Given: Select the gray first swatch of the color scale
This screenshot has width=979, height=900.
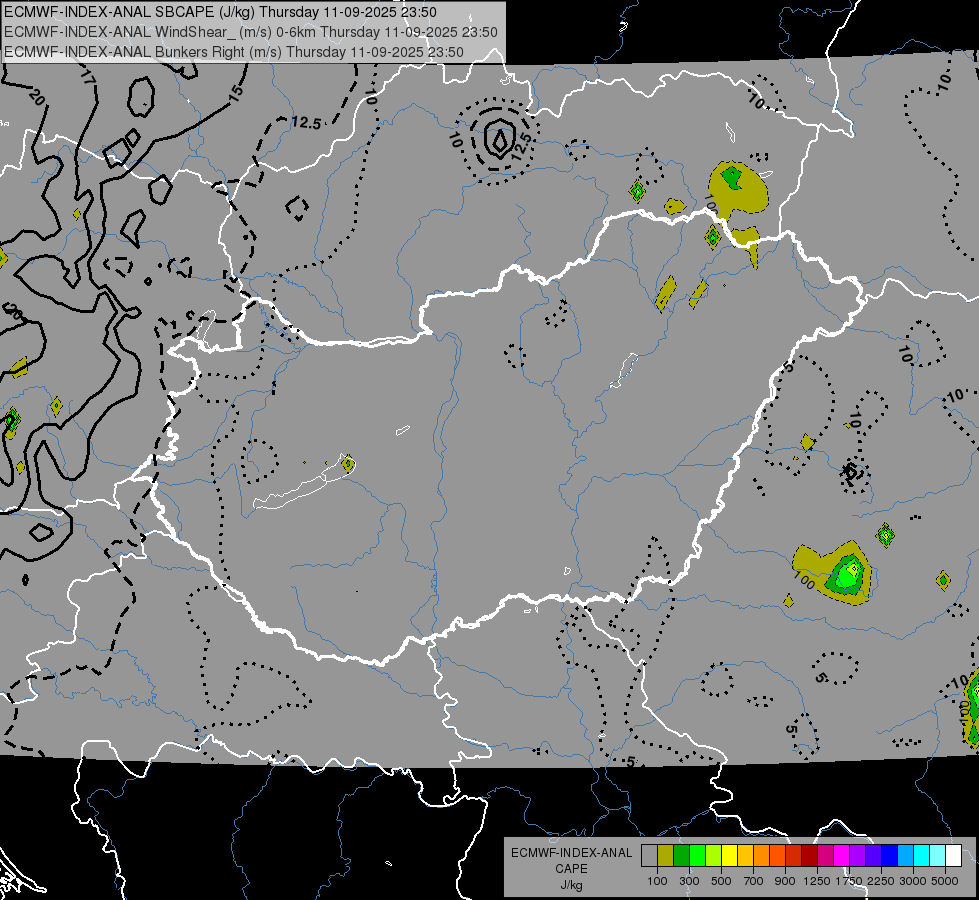Looking at the screenshot, I should (649, 855).
